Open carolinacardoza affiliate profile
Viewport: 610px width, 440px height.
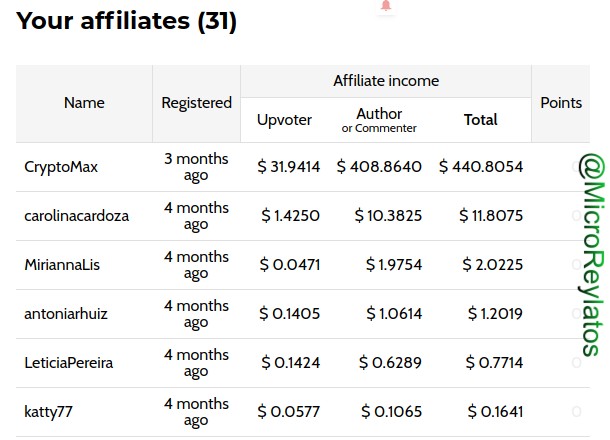click(76, 216)
